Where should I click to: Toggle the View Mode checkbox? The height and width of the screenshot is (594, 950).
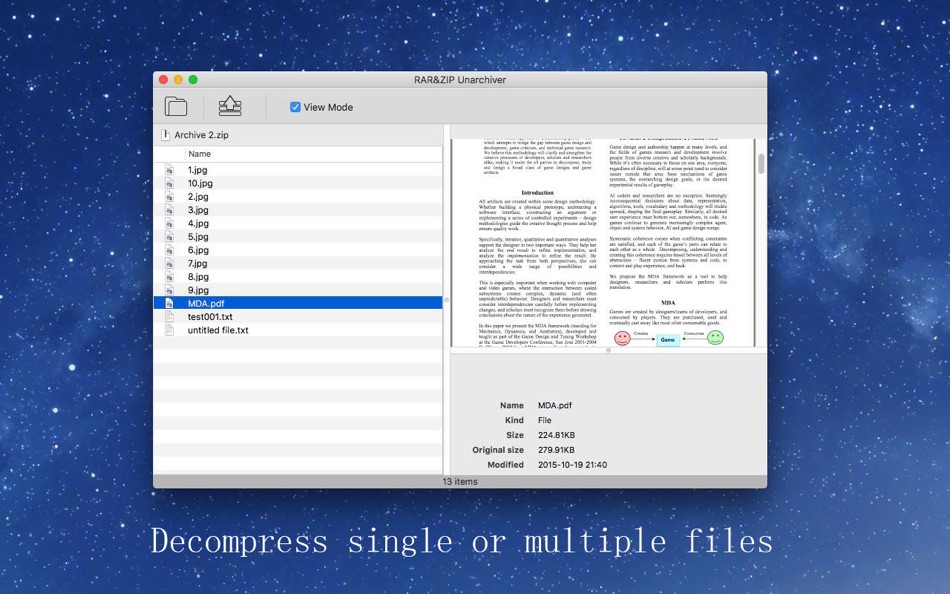click(x=295, y=107)
